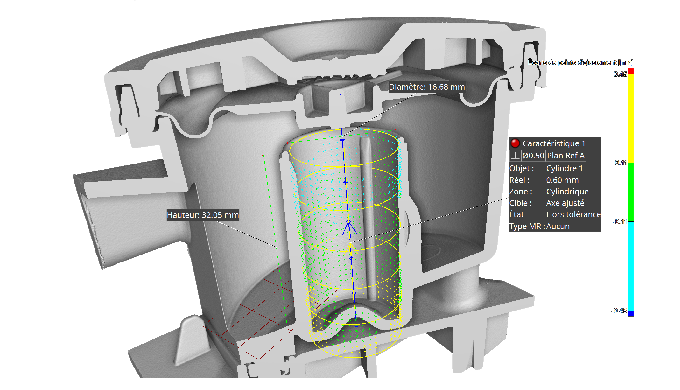The image size is (680, 390).
Task: Click the Zone value Cylindrique
Action: [567, 191]
